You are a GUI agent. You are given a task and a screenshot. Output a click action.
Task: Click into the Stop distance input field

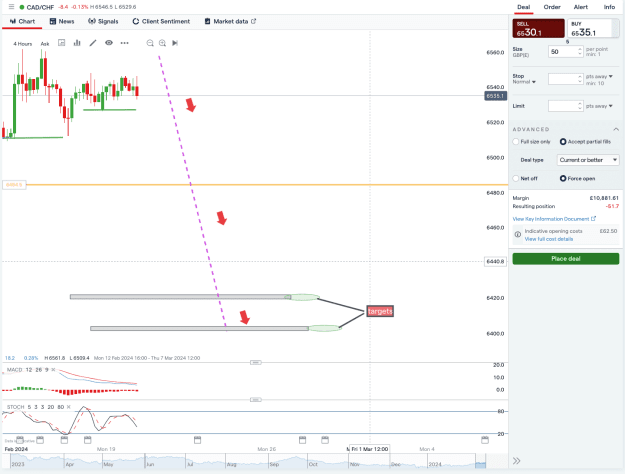coord(562,79)
